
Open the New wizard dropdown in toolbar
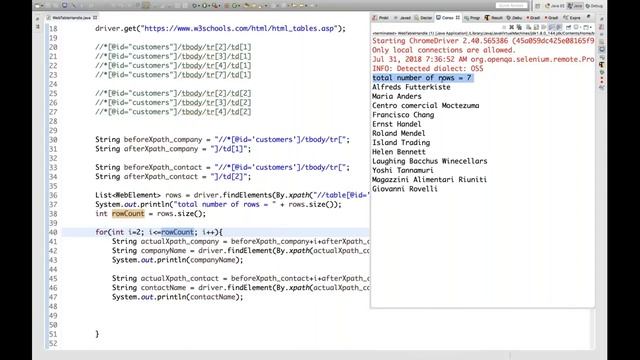pyautogui.click(x=42, y=6)
